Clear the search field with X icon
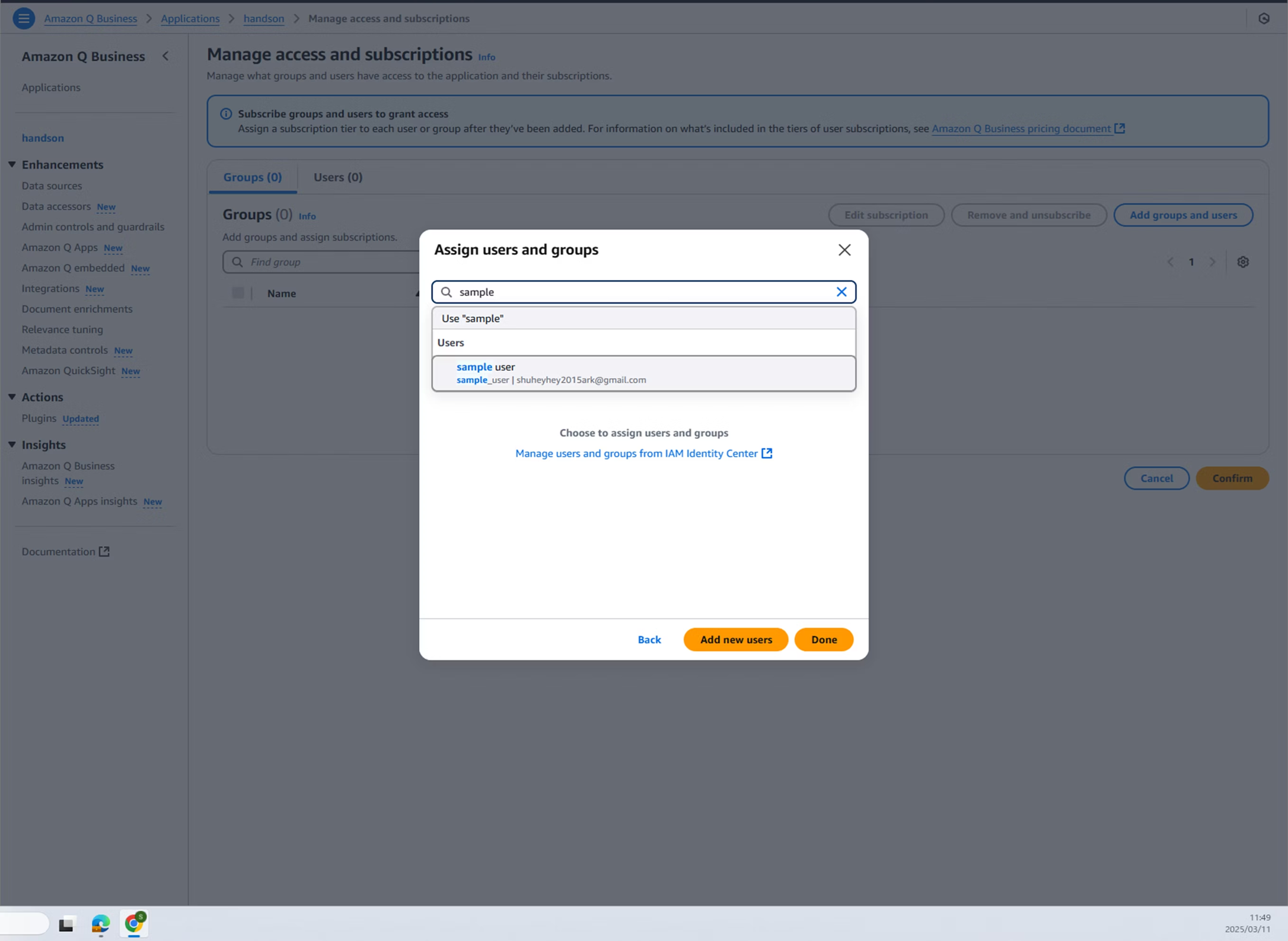Image resolution: width=1288 pixels, height=941 pixels. [841, 292]
